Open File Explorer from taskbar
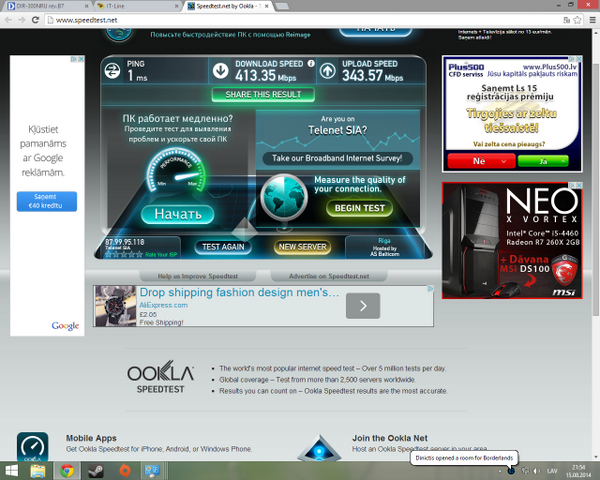Image resolution: width=600 pixels, height=480 pixels. (38, 471)
